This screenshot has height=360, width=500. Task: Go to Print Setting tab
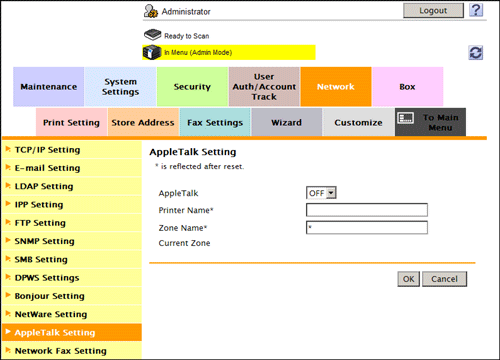(x=71, y=122)
